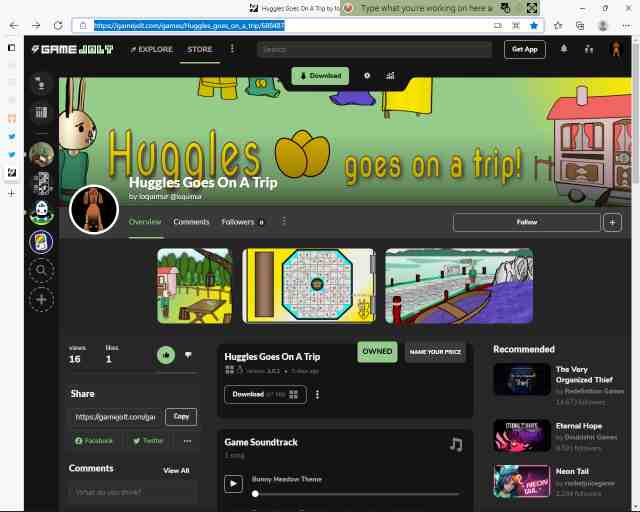The image size is (640, 512).
Task: Toggle the thumbs up like button
Action: click(x=166, y=355)
